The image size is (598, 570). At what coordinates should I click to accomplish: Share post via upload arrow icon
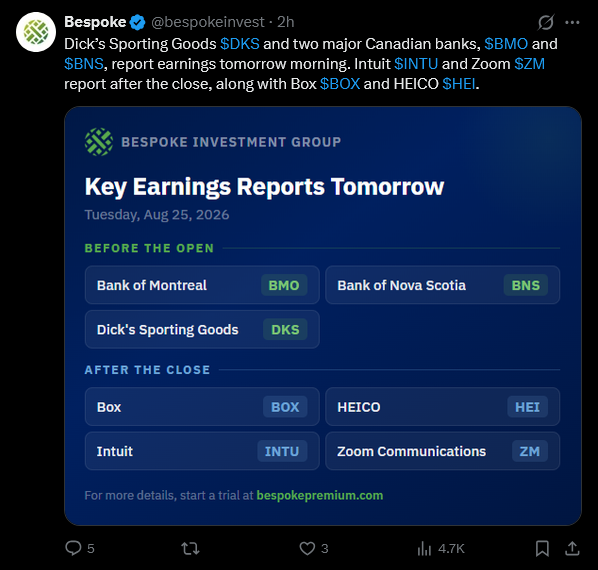tap(572, 548)
